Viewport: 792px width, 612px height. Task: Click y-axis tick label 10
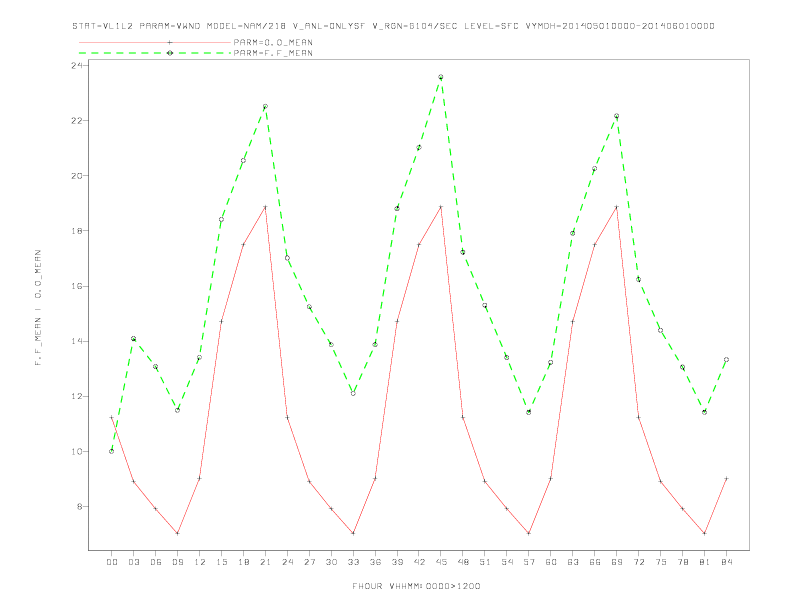[77, 451]
